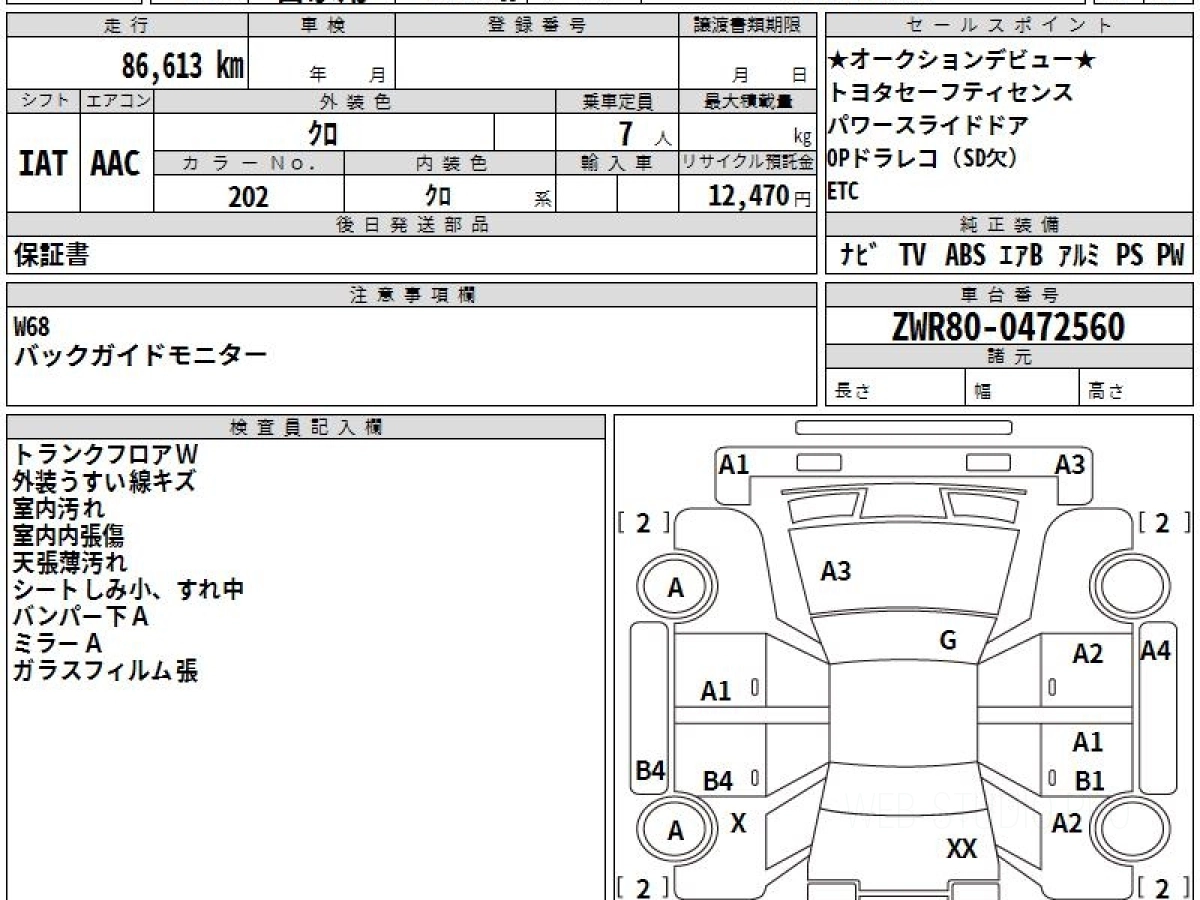
Task: Click ETC in the sales points
Action: pos(843,191)
